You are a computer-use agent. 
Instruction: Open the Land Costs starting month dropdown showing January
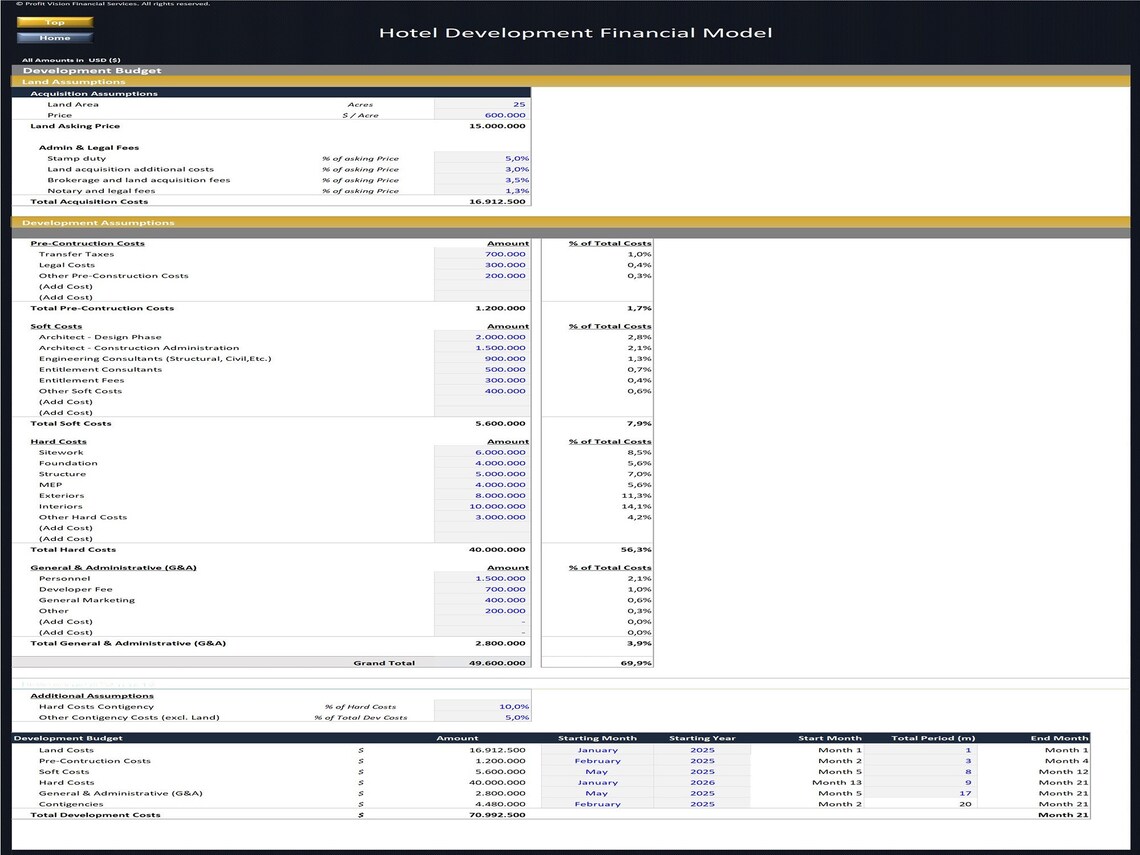tap(597, 749)
